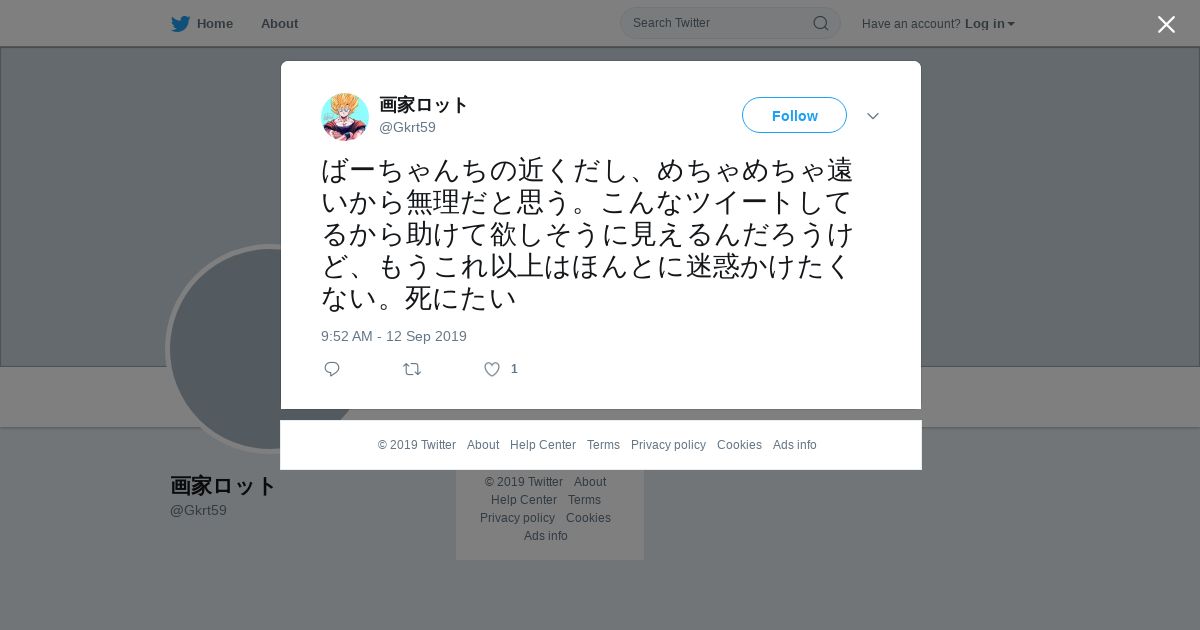The image size is (1200, 630).
Task: Open the tweet timestamp 9:52 AM link
Action: 394,336
